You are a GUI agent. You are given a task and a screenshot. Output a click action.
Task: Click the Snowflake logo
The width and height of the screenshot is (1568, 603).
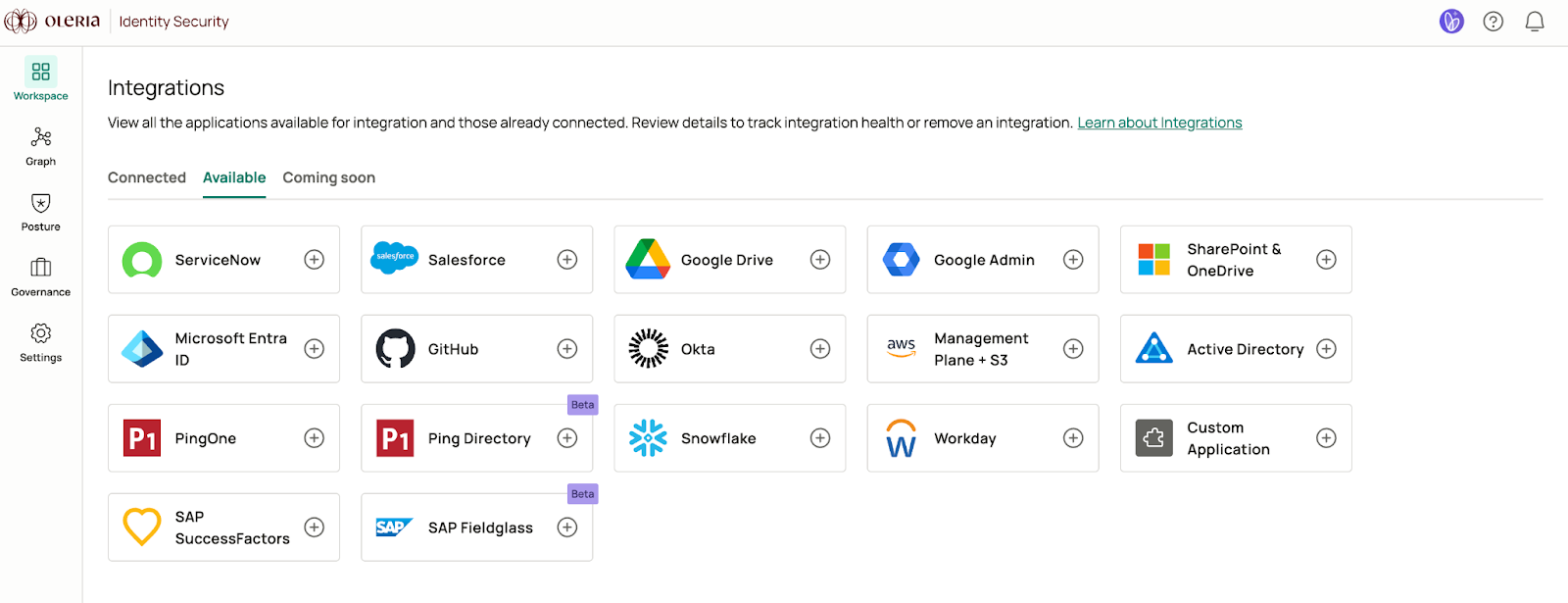[648, 438]
